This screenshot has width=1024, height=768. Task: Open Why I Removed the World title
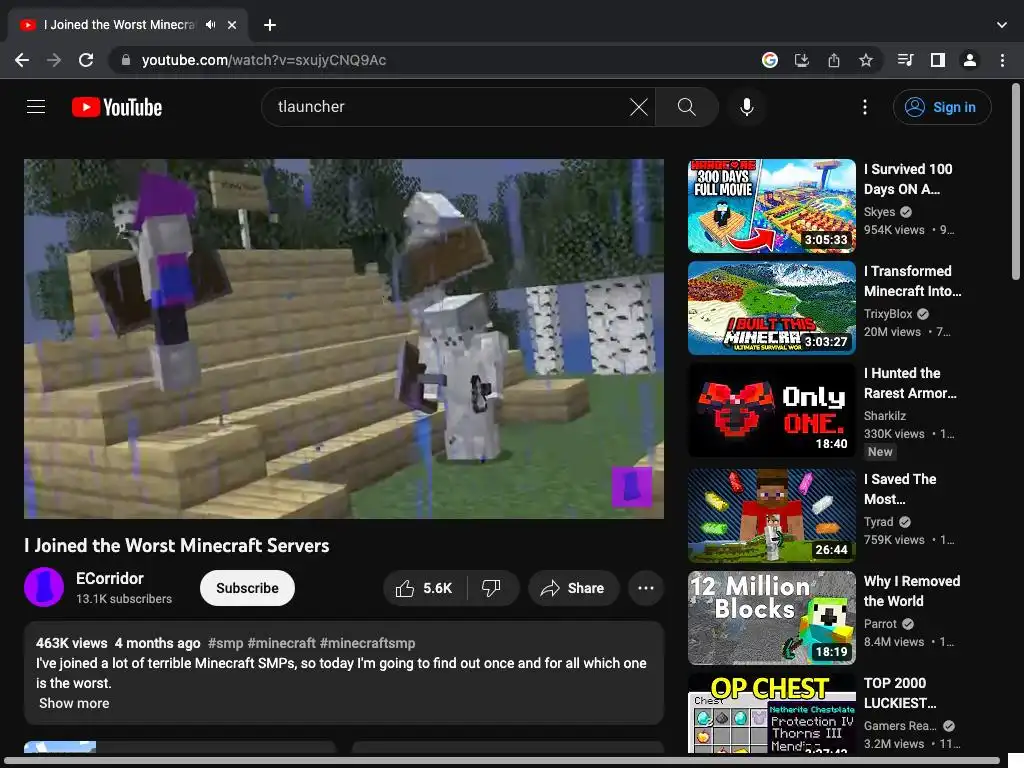pos(912,590)
